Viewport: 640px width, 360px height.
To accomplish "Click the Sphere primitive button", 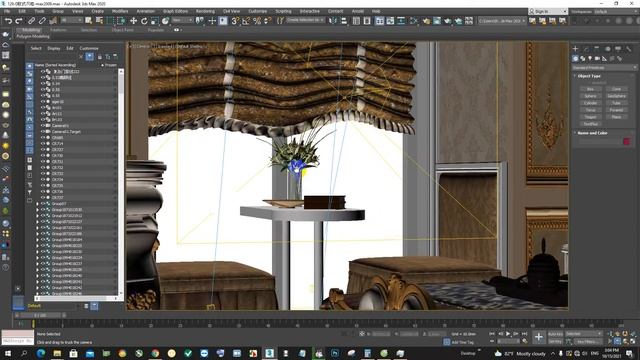I will tap(590, 96).
